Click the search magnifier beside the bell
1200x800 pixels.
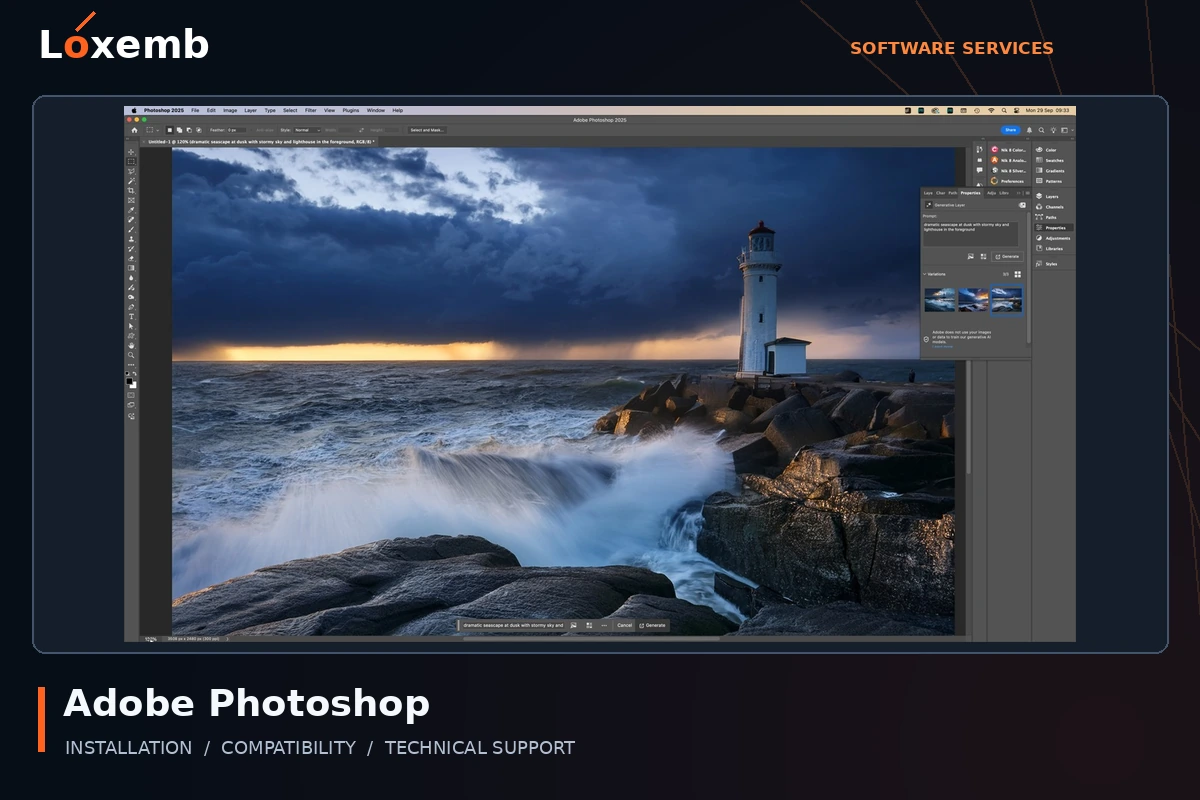tap(1041, 130)
